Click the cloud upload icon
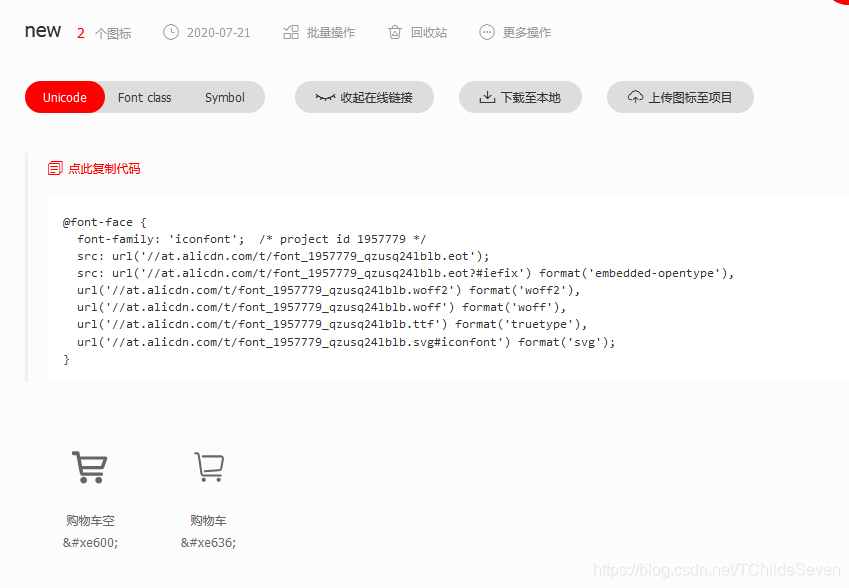The width and height of the screenshot is (849, 588). click(636, 97)
